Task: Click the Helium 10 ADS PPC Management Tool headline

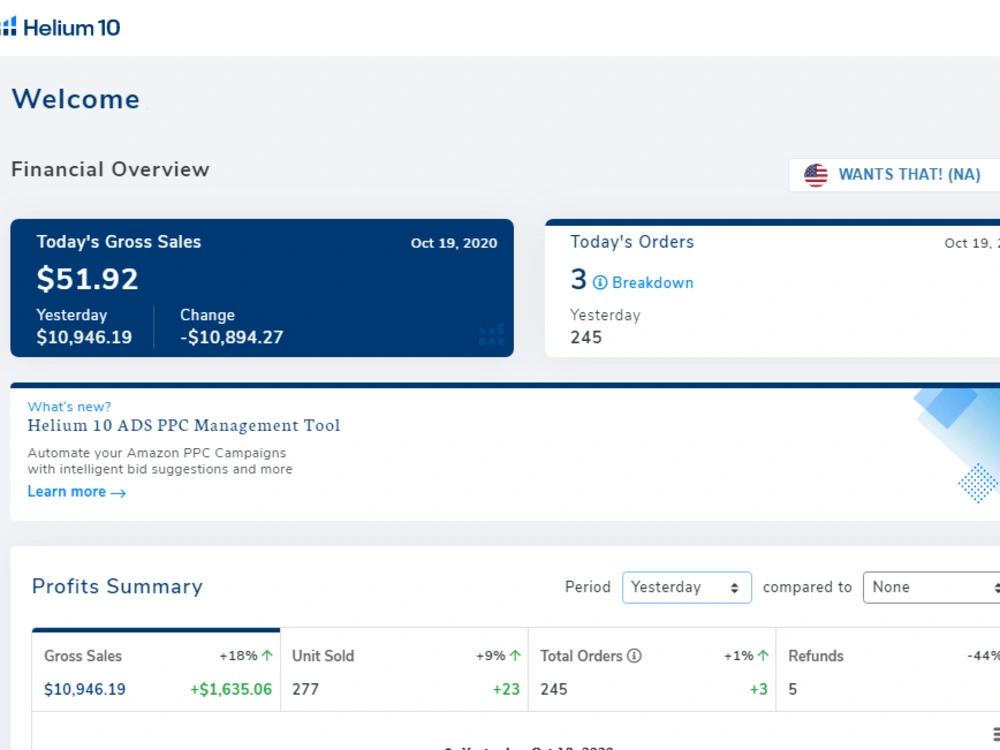Action: pos(184,425)
